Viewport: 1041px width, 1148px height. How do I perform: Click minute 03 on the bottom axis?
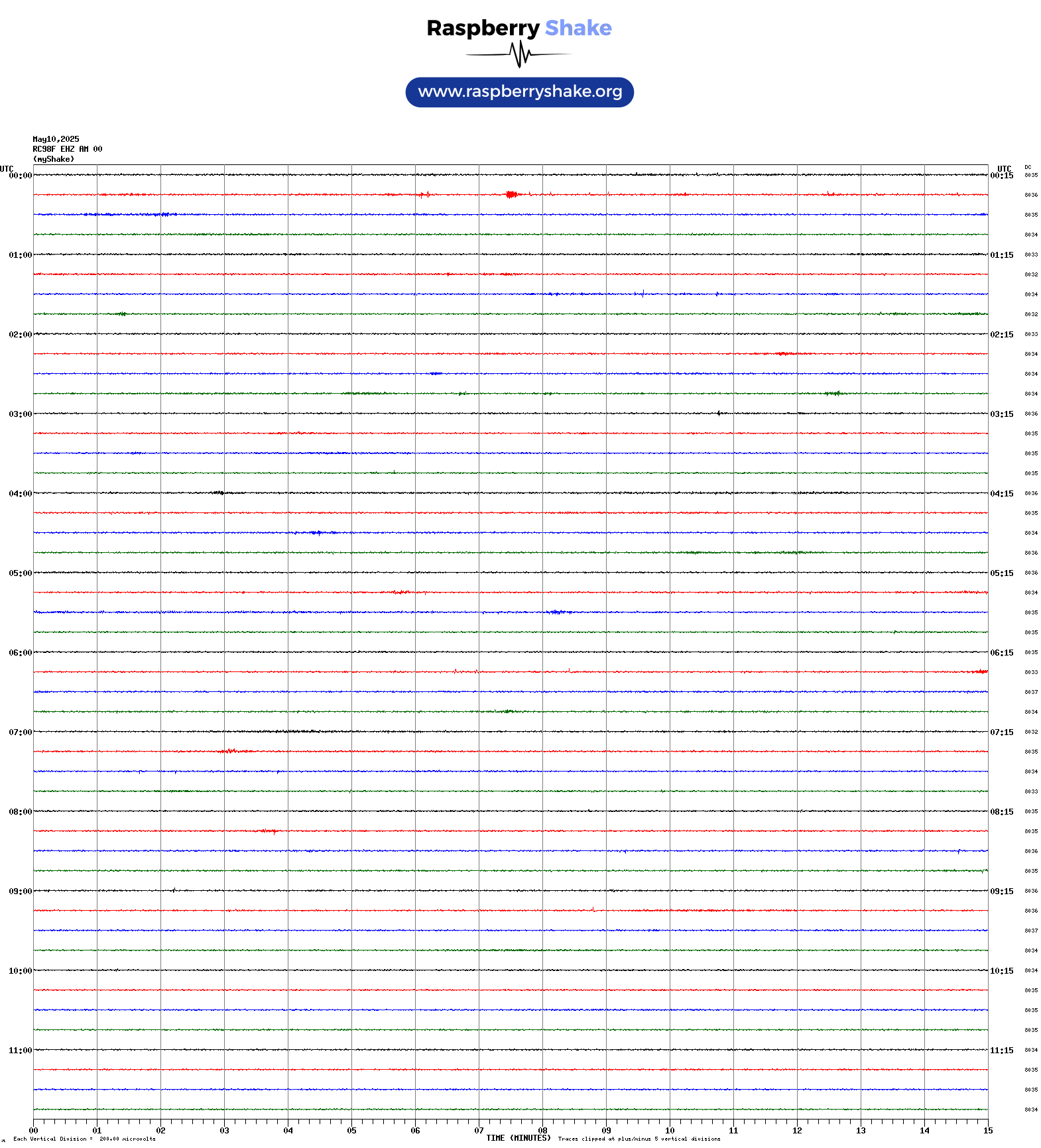[x=224, y=1131]
